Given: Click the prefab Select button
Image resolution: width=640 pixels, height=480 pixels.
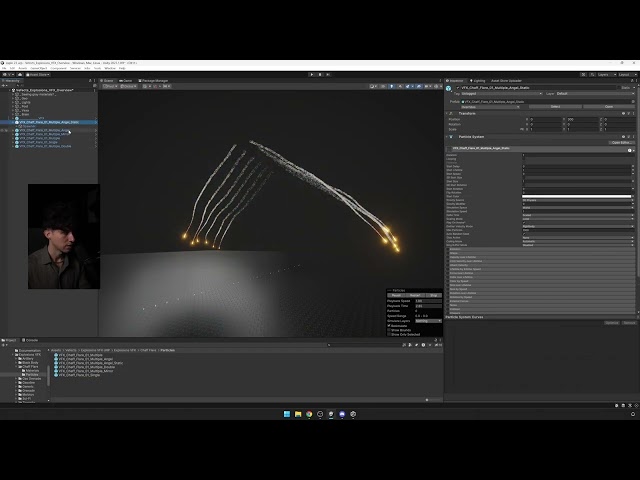Looking at the screenshot, I should click(555, 107).
